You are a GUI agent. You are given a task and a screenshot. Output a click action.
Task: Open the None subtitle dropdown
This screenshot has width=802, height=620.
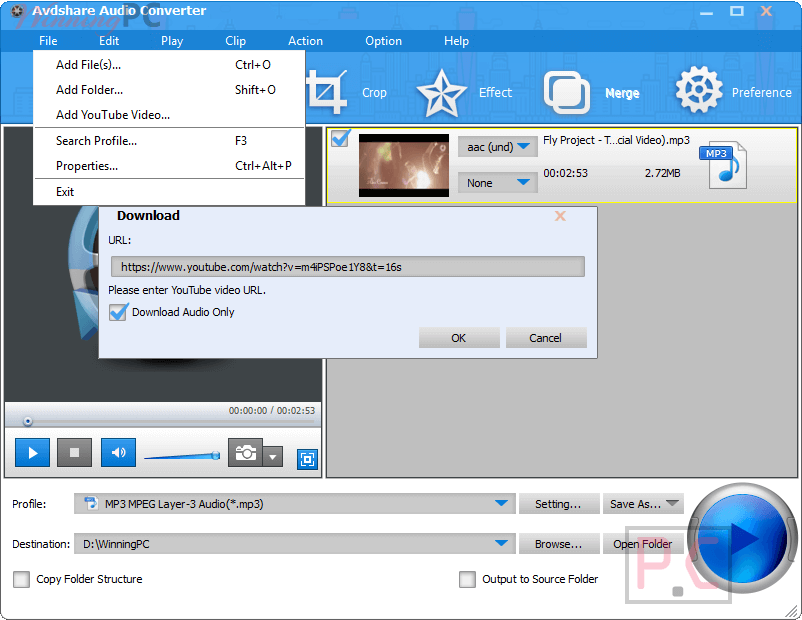coord(498,183)
